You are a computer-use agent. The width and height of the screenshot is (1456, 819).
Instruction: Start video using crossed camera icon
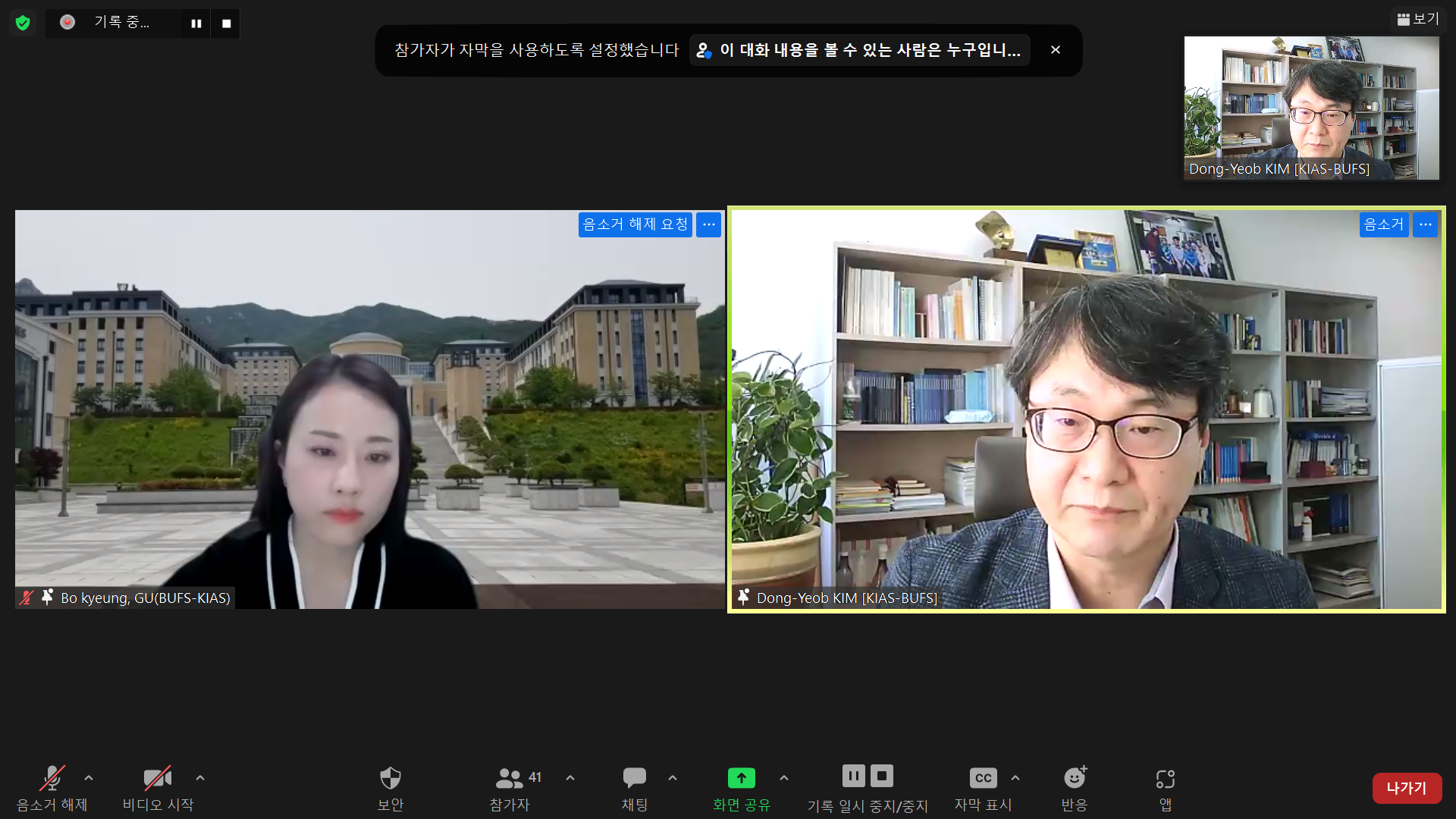[x=157, y=778]
